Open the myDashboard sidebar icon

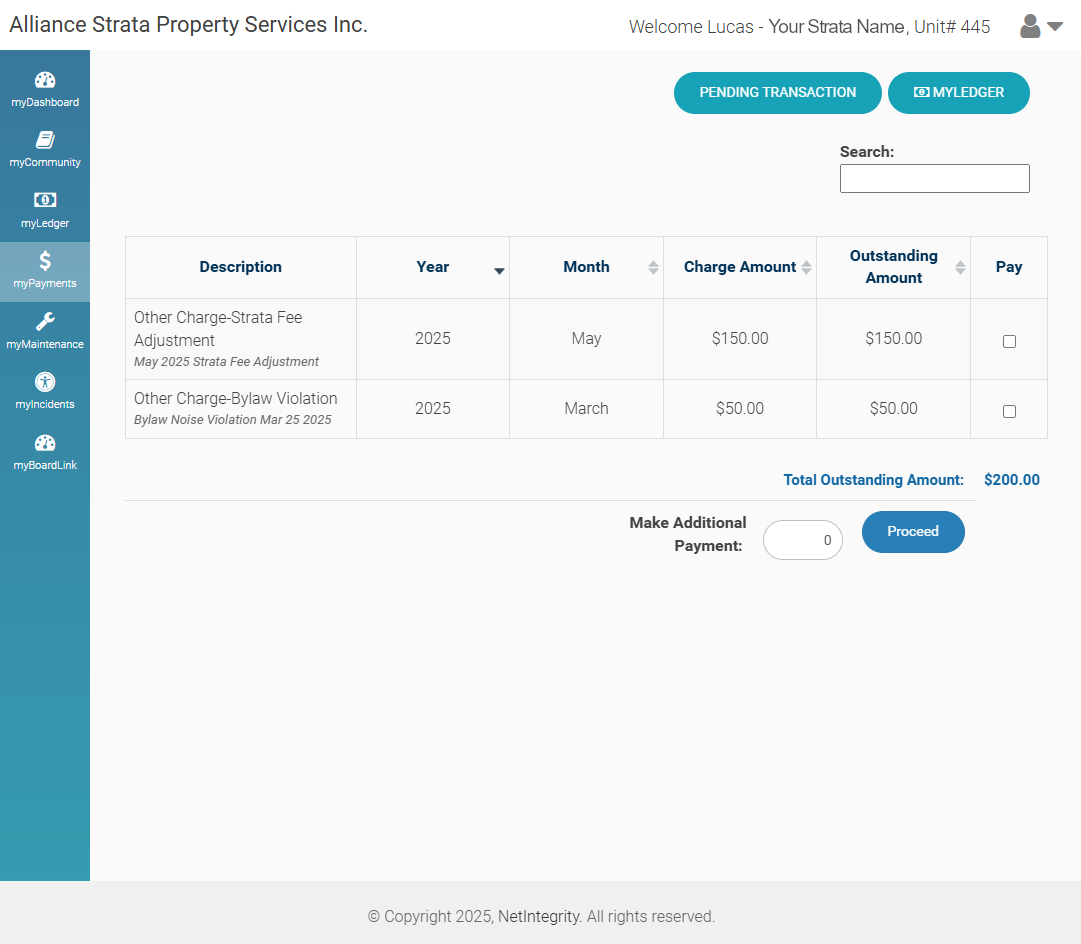[45, 88]
